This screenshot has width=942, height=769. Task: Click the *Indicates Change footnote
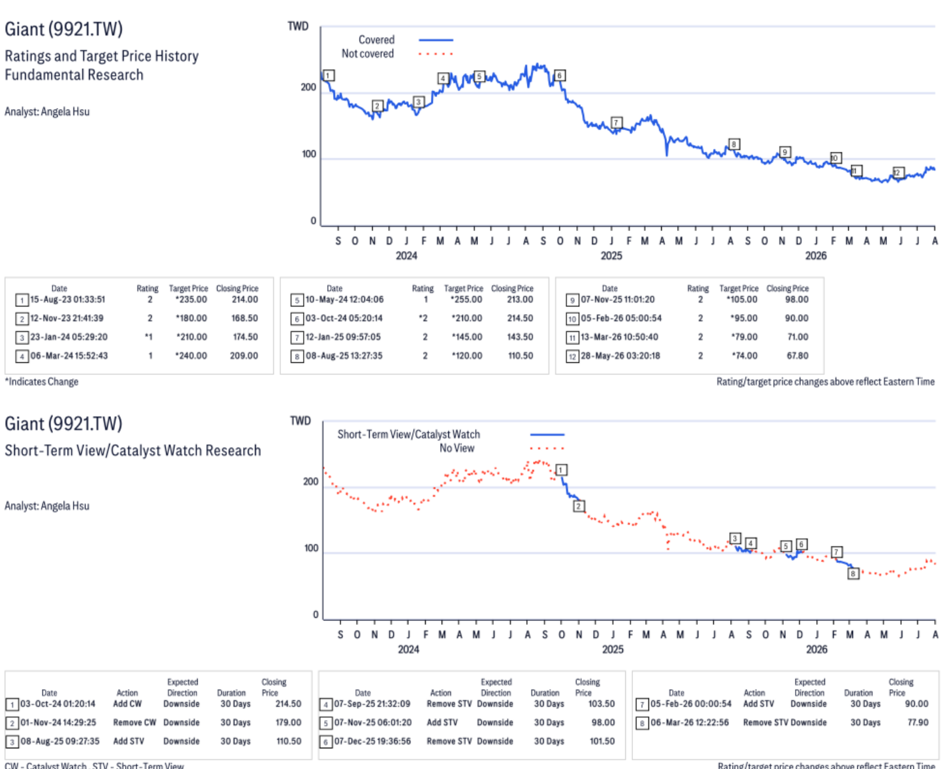tap(41, 381)
